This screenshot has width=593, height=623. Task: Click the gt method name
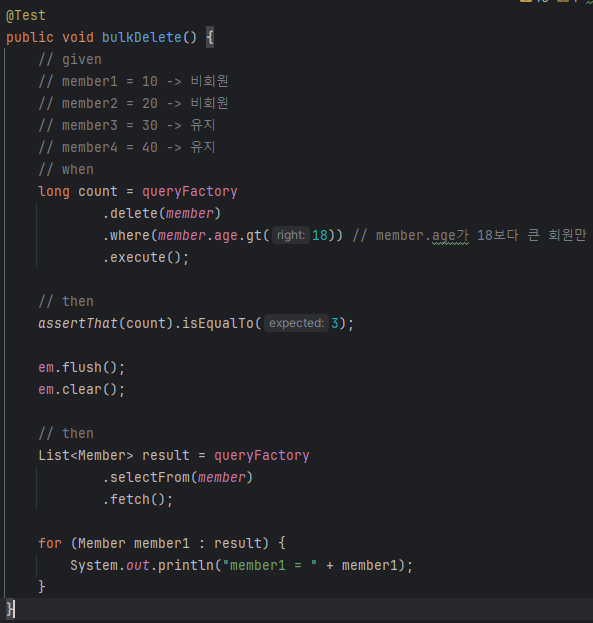point(254,236)
